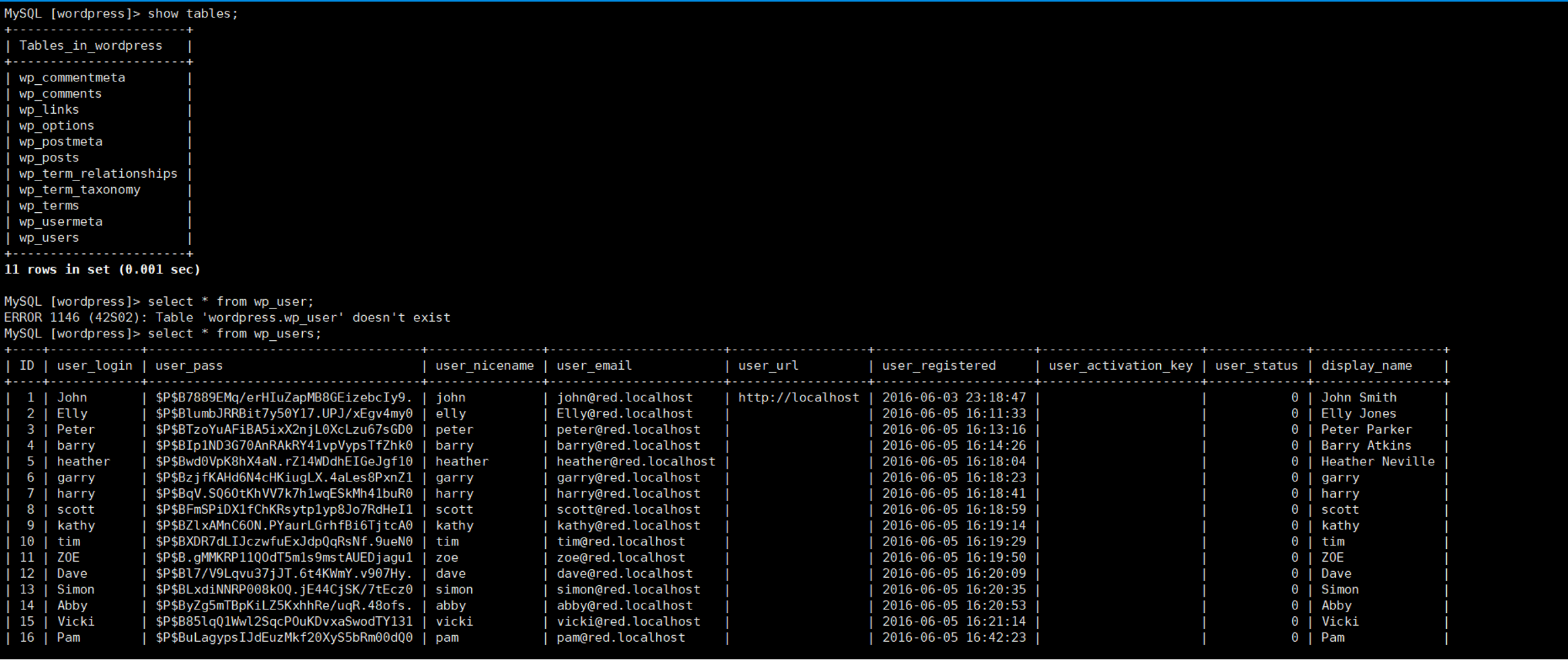This screenshot has height=660, width=1568.
Task: Click John's password hash $P$B7889EMq
Action: click(284, 398)
